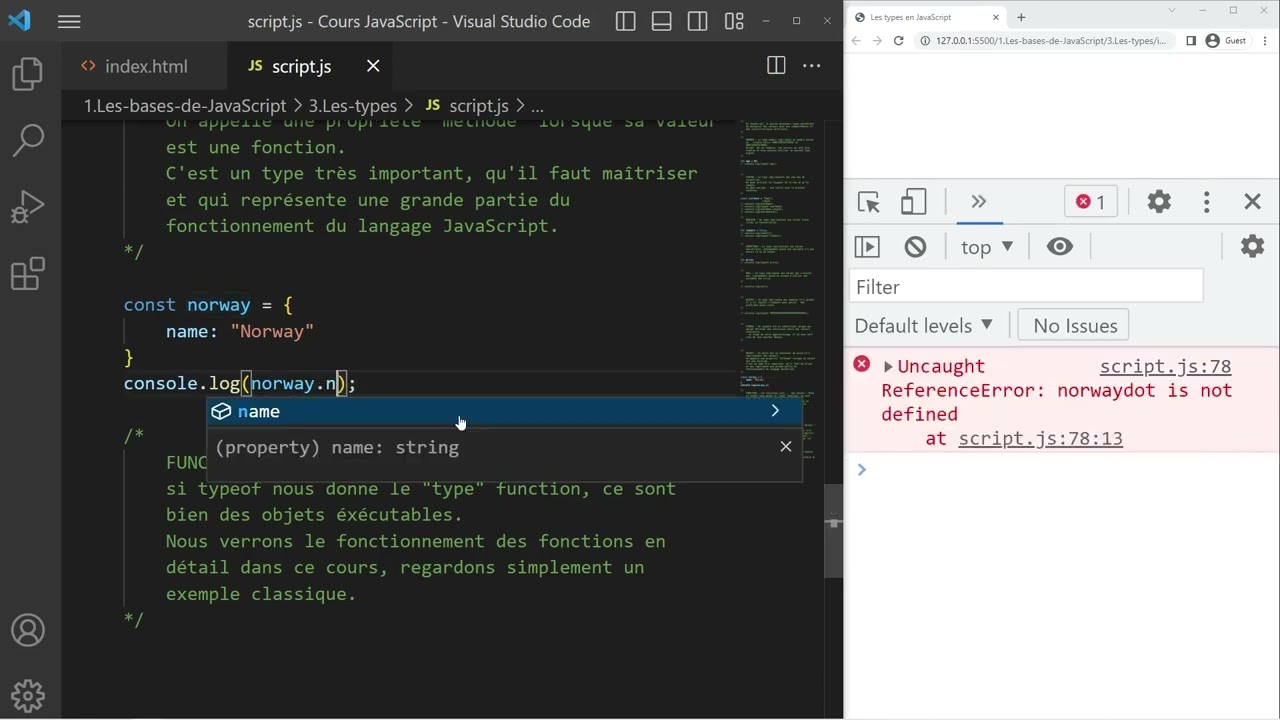
Task: Close the DevTools panel
Action: (x=1252, y=202)
